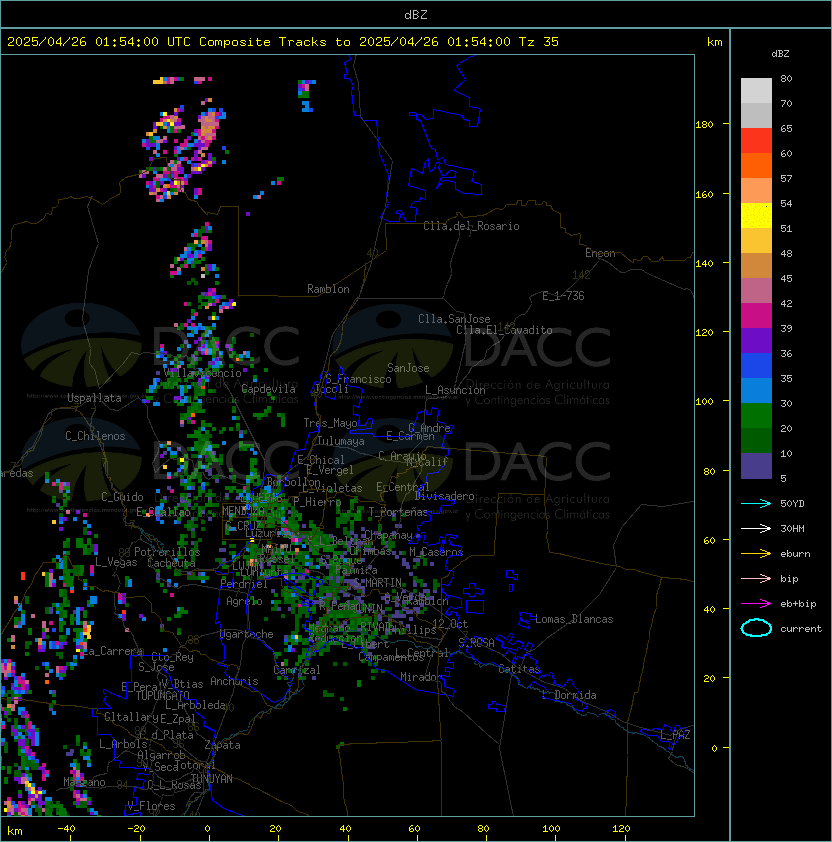Viewport: 832px width, 842px height.
Task: Select the bright green 30 dBZ swatch
Action: (756, 416)
